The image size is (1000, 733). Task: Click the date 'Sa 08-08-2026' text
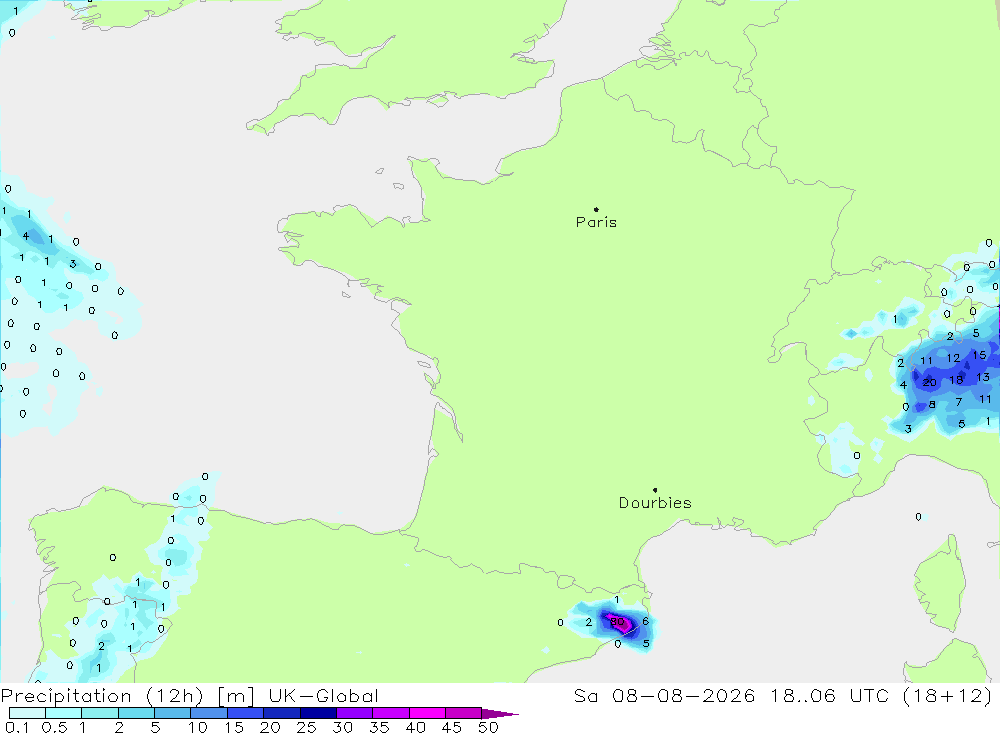[x=664, y=695]
